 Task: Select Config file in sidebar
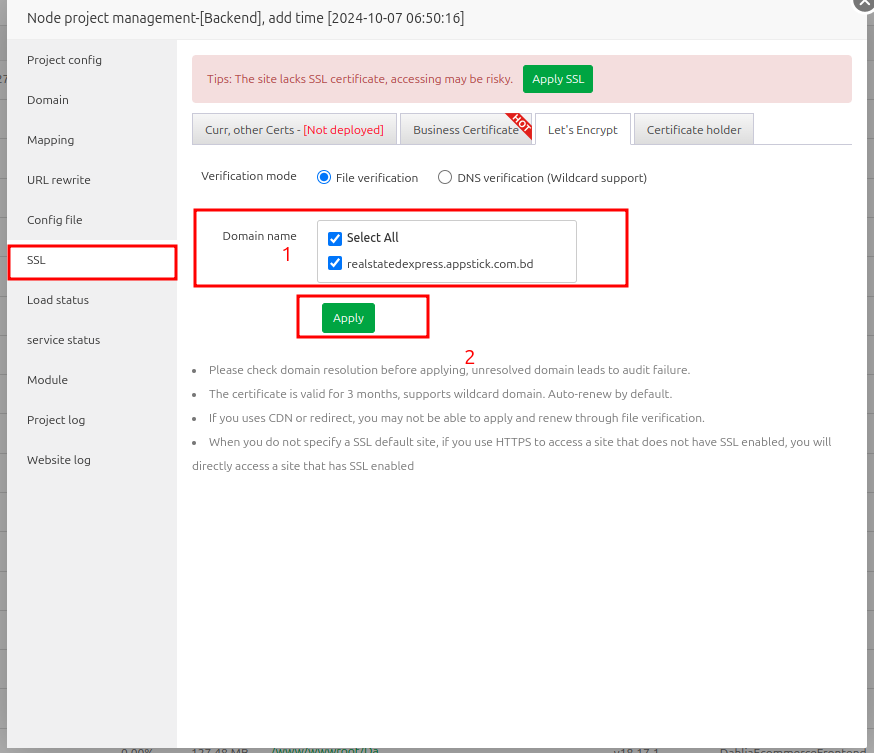[55, 220]
